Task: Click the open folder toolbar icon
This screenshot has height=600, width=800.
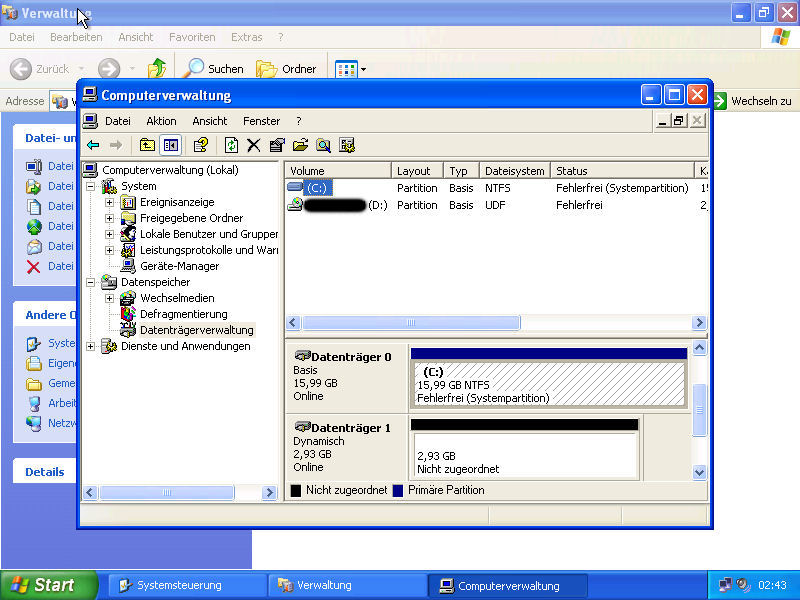Action: 300,145
